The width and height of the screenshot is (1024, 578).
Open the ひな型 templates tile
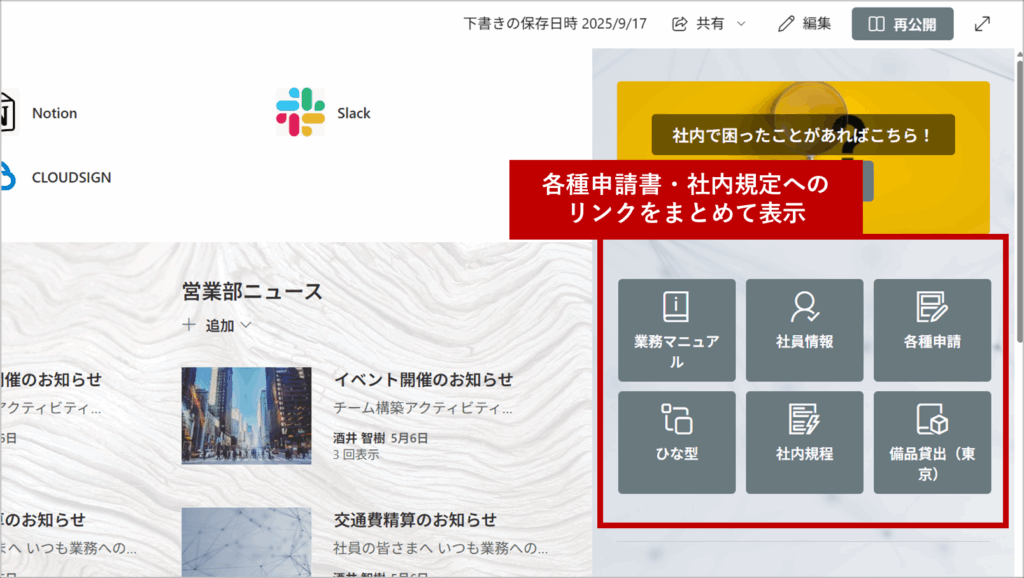(677, 443)
